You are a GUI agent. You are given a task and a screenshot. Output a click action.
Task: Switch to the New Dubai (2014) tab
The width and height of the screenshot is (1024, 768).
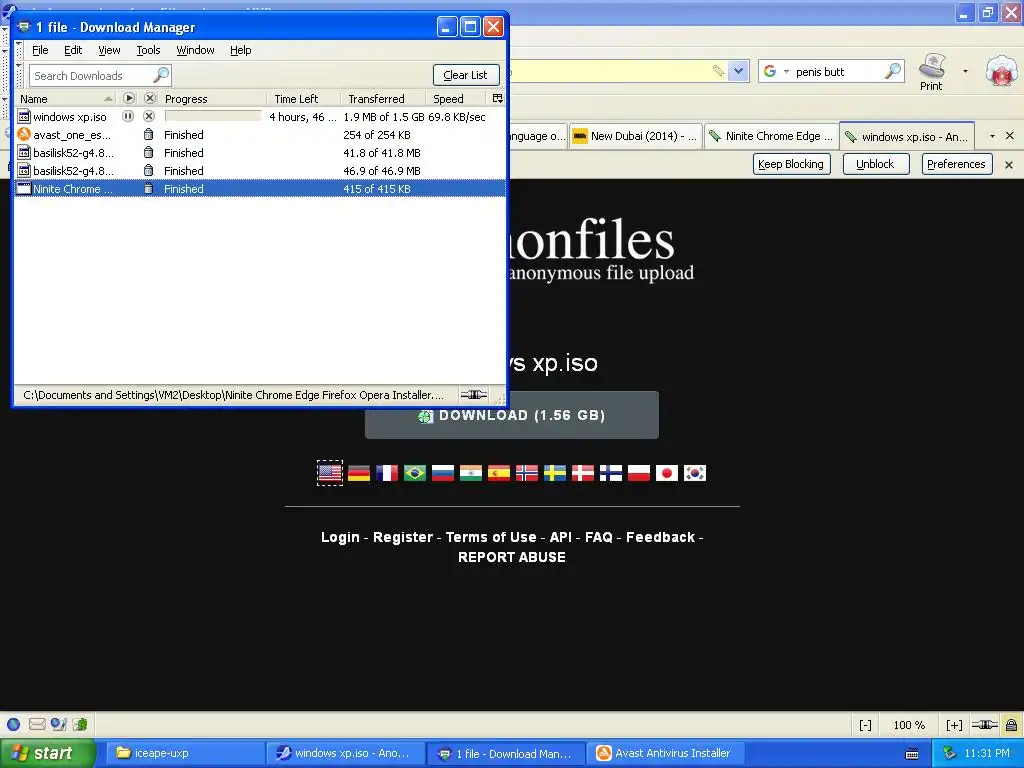(636, 136)
